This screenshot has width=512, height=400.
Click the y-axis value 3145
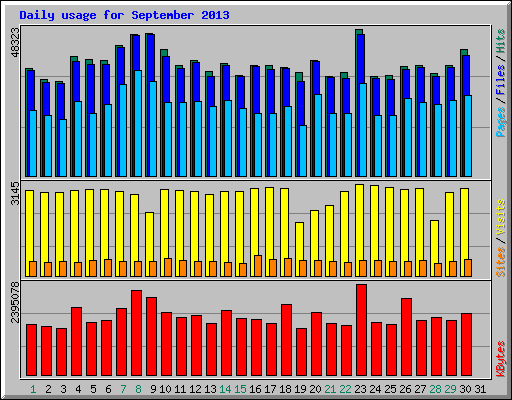15,194
